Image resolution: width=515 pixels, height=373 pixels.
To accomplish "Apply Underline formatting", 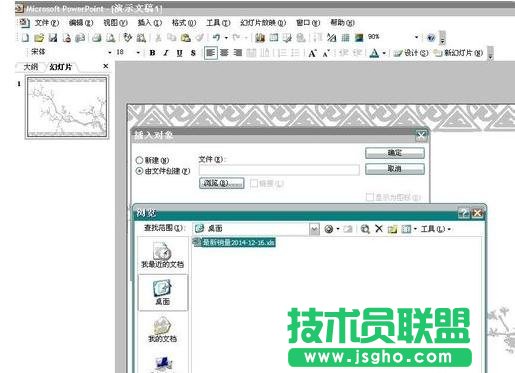I will click(180, 53).
